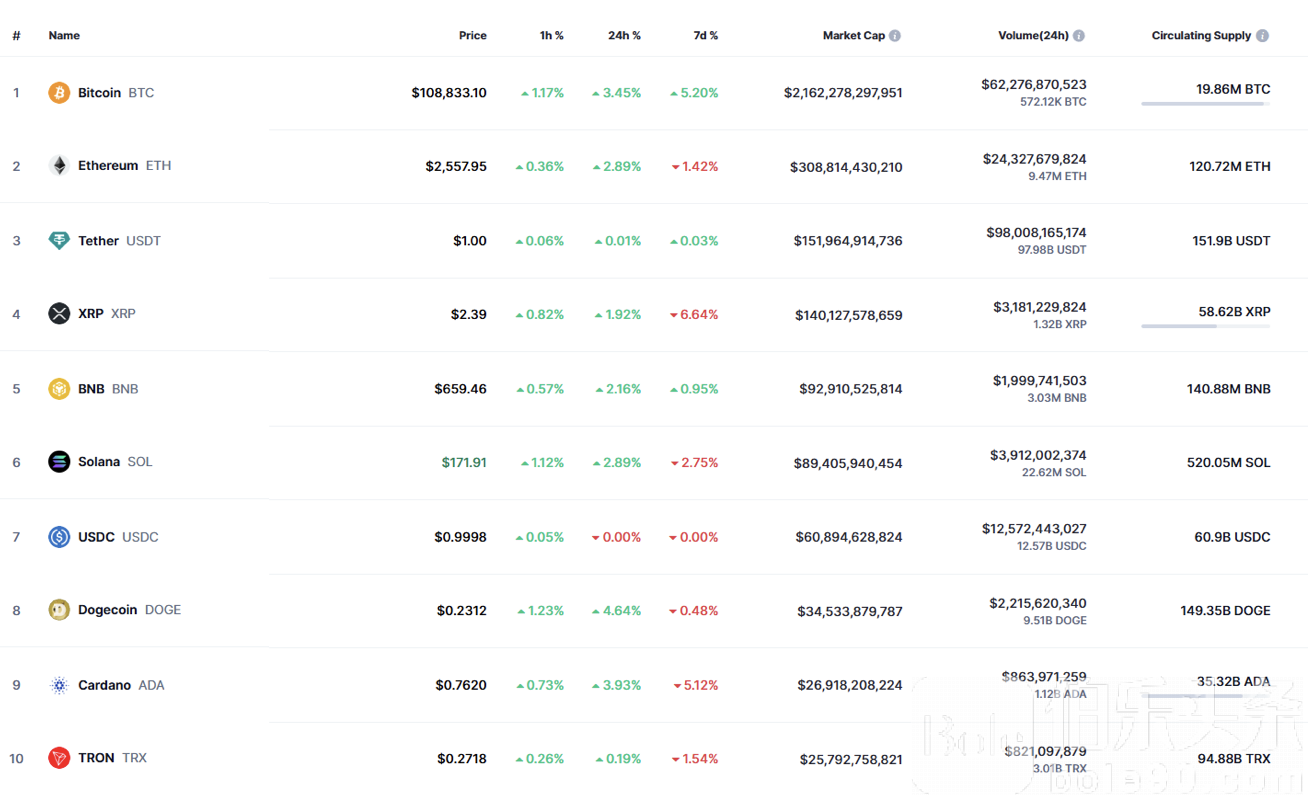Click the BNB logo icon
This screenshot has height=800, width=1308.
coord(59,389)
